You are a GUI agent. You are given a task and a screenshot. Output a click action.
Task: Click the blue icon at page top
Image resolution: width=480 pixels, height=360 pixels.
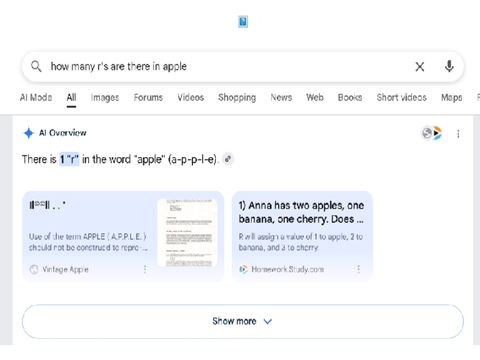click(243, 22)
